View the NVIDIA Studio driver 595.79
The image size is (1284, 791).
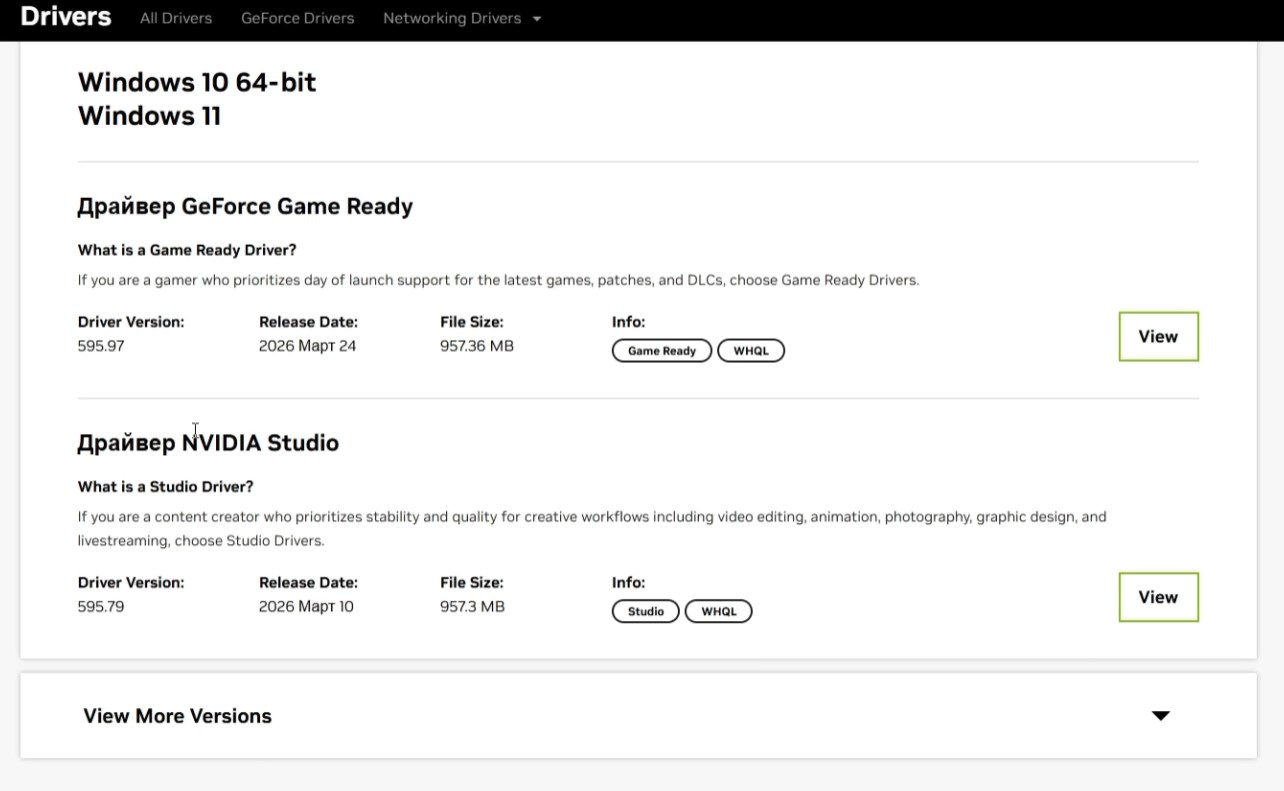pos(1158,597)
